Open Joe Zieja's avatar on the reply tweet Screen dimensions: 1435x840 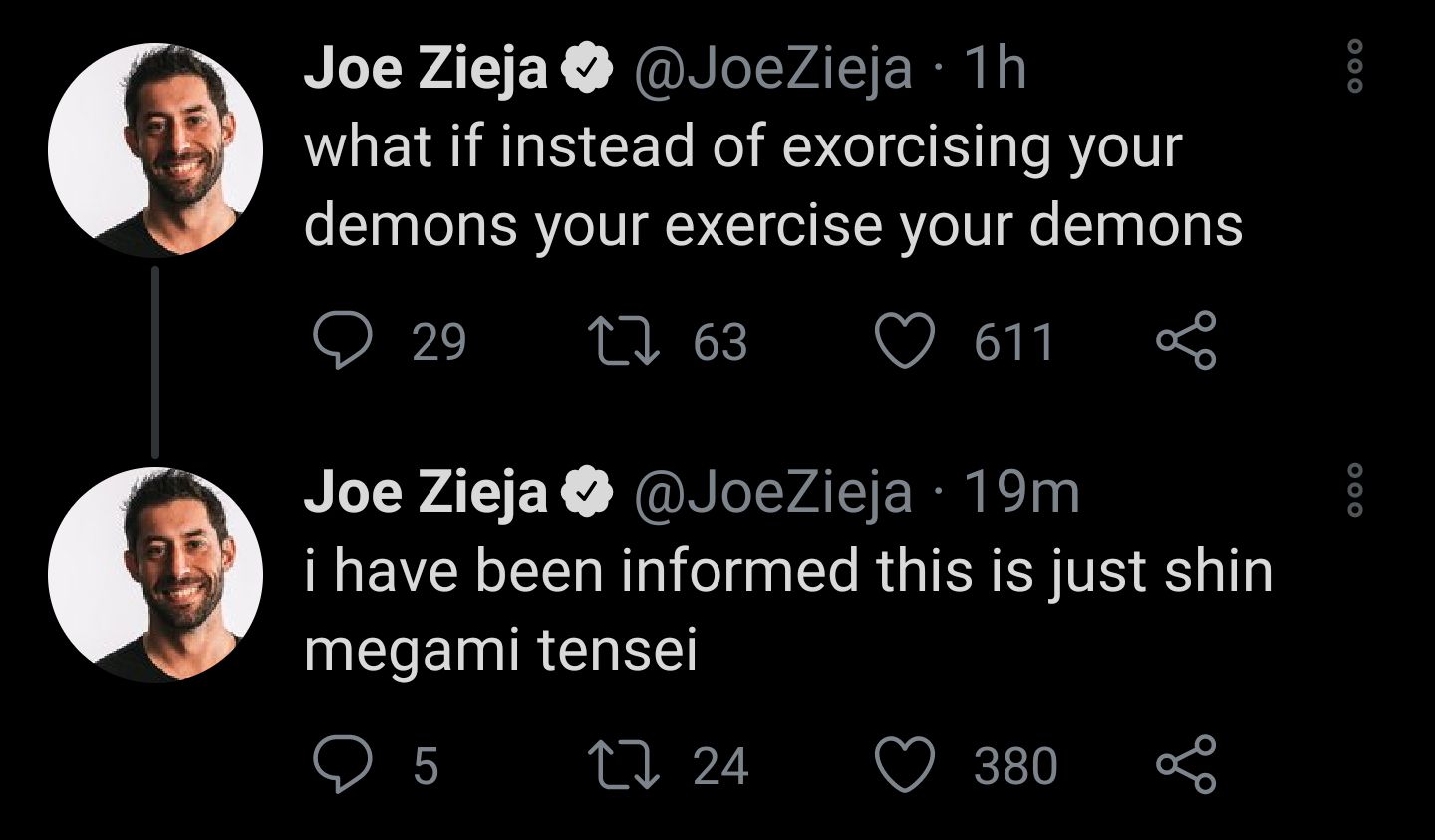pyautogui.click(x=155, y=575)
